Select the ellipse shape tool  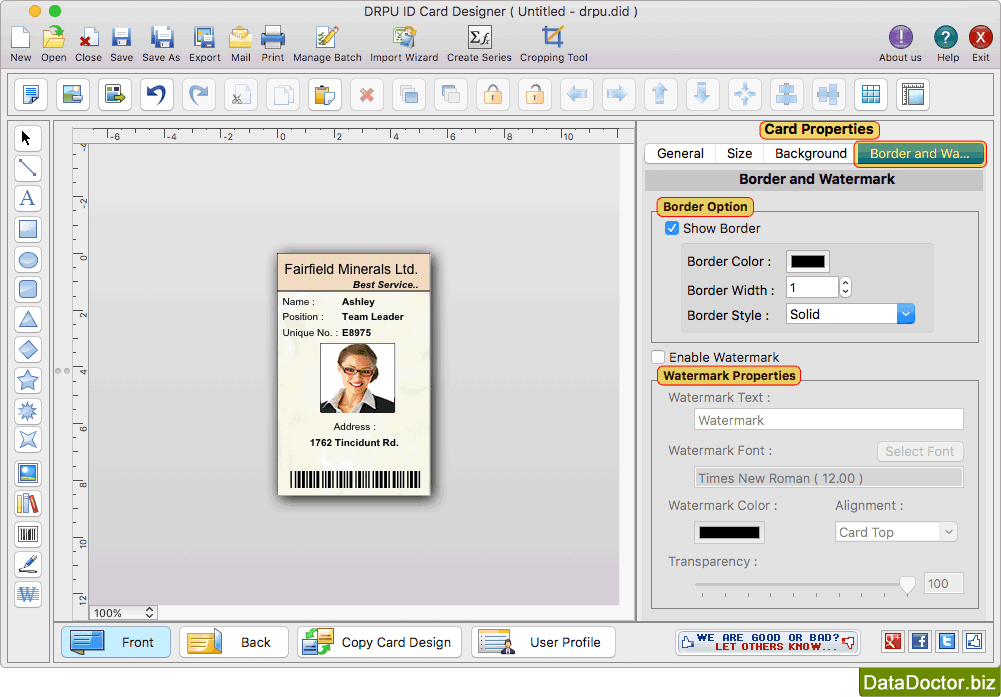pos(28,260)
